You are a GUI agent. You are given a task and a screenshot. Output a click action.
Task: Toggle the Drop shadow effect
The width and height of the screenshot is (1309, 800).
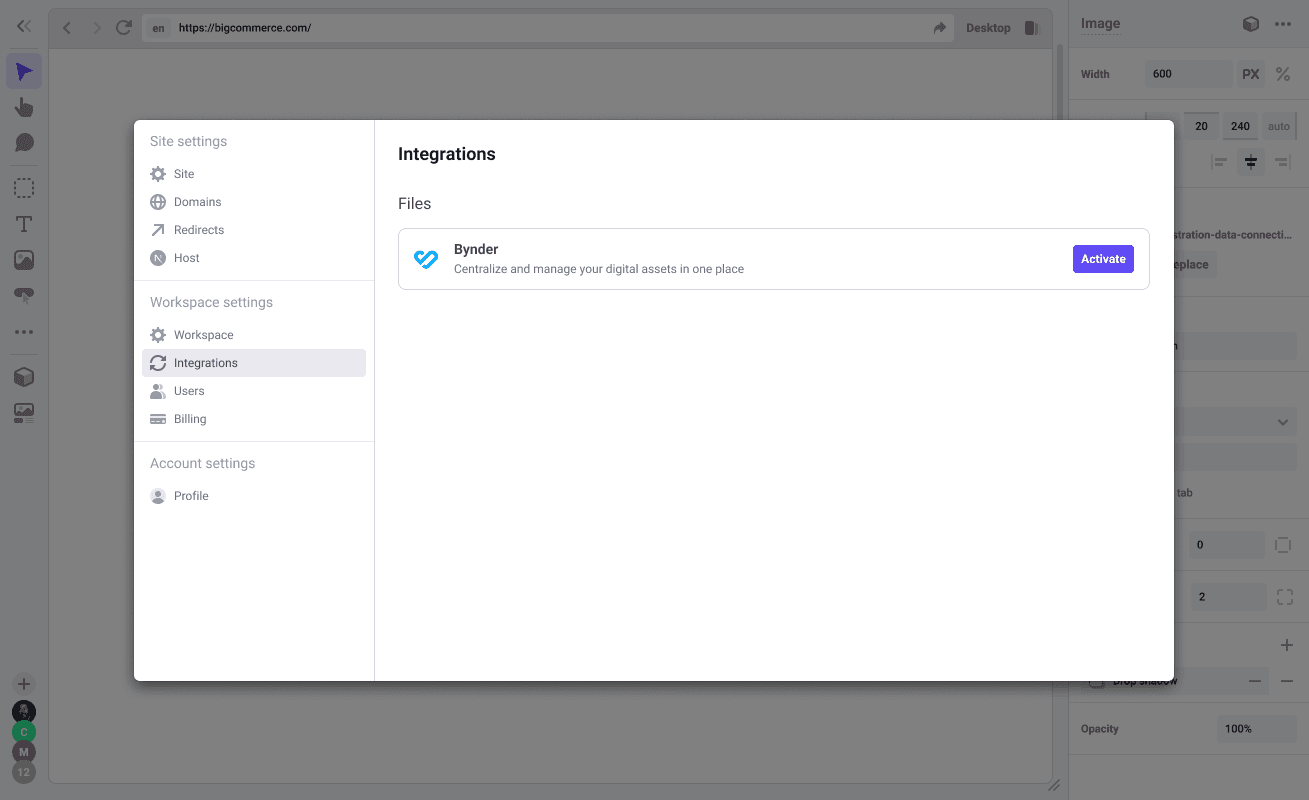click(x=1095, y=681)
